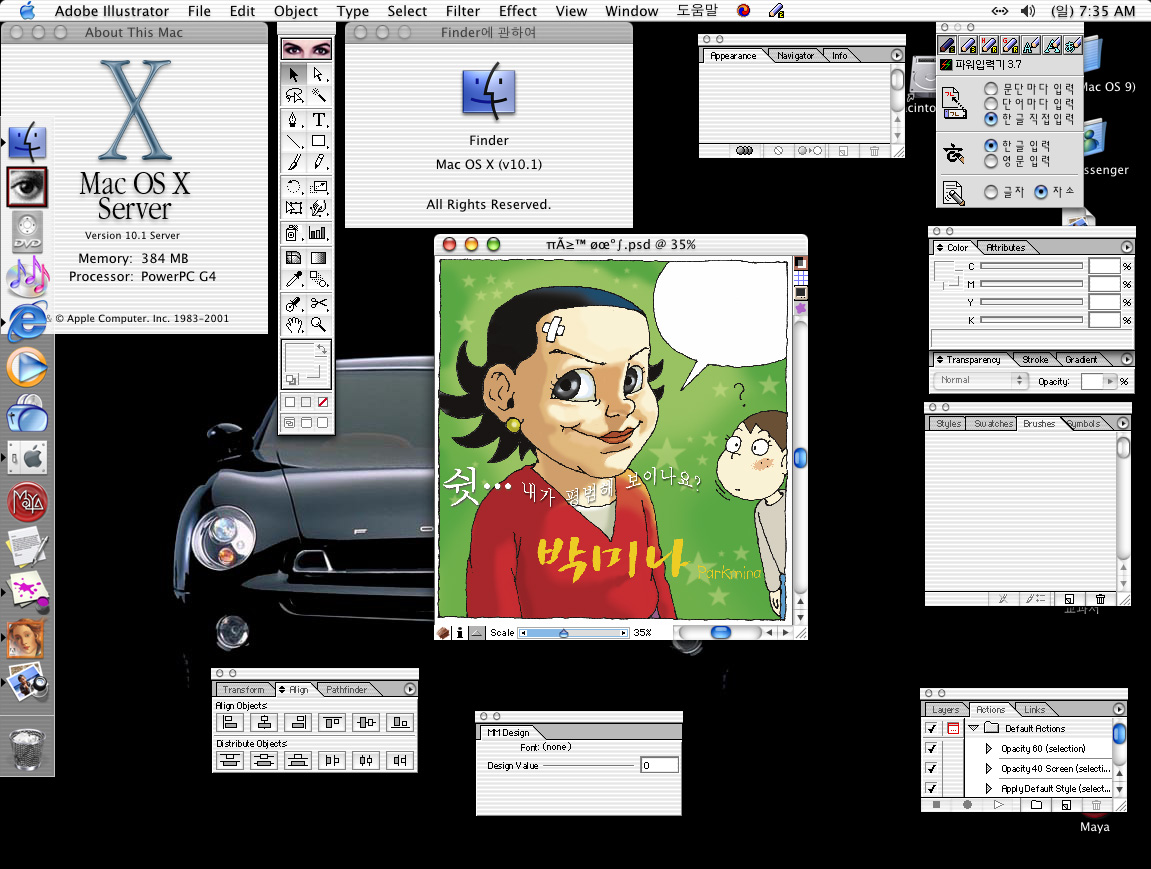The image size is (1151, 869).
Task: Choose the Eyedropper tool
Action: pyautogui.click(x=294, y=280)
